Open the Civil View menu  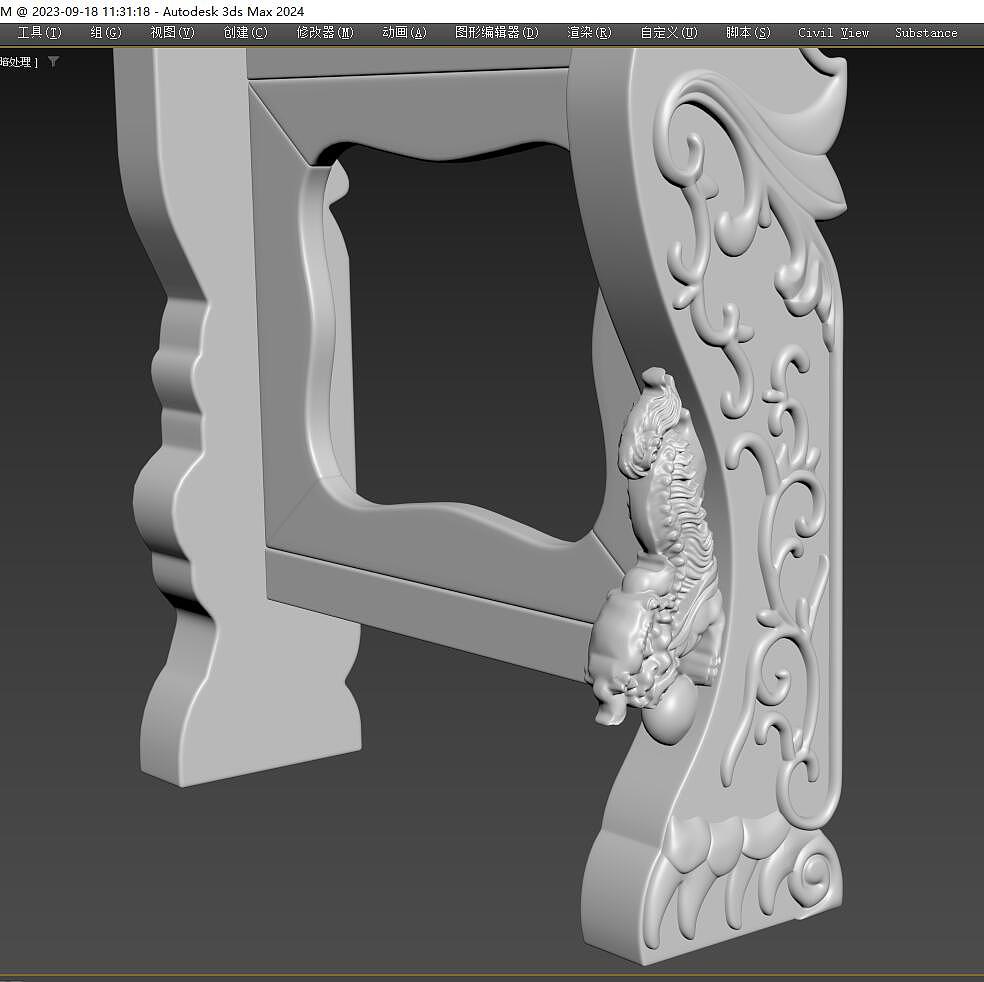(x=833, y=32)
